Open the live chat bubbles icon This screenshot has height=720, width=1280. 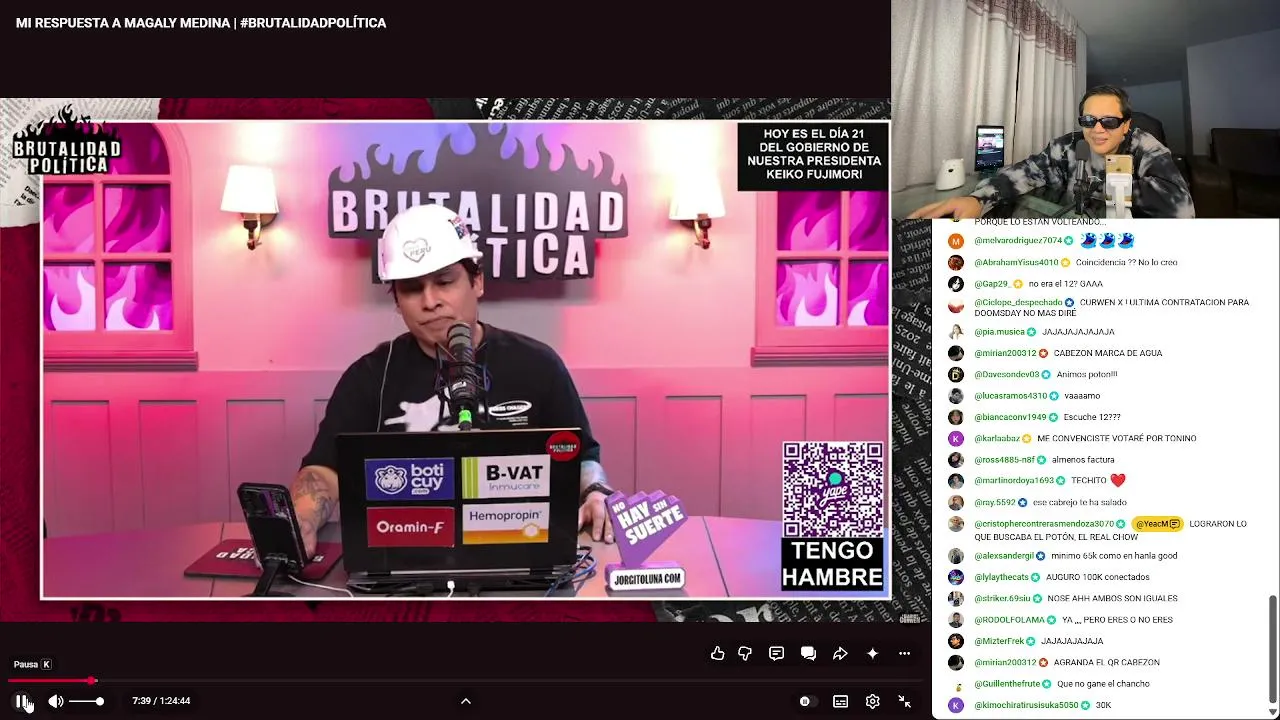pyautogui.click(x=808, y=653)
